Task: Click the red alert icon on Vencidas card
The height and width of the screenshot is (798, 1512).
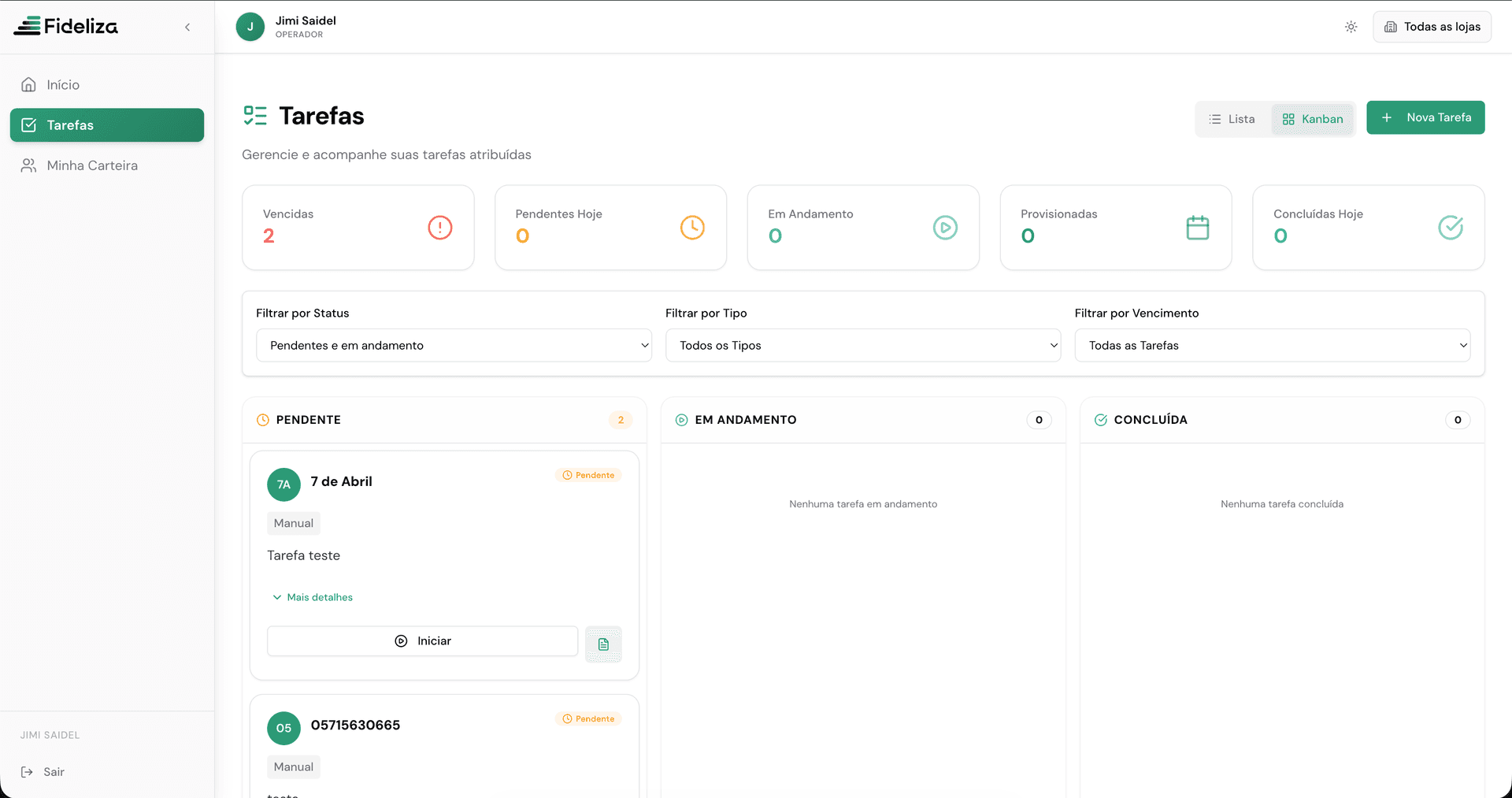Action: (439, 228)
